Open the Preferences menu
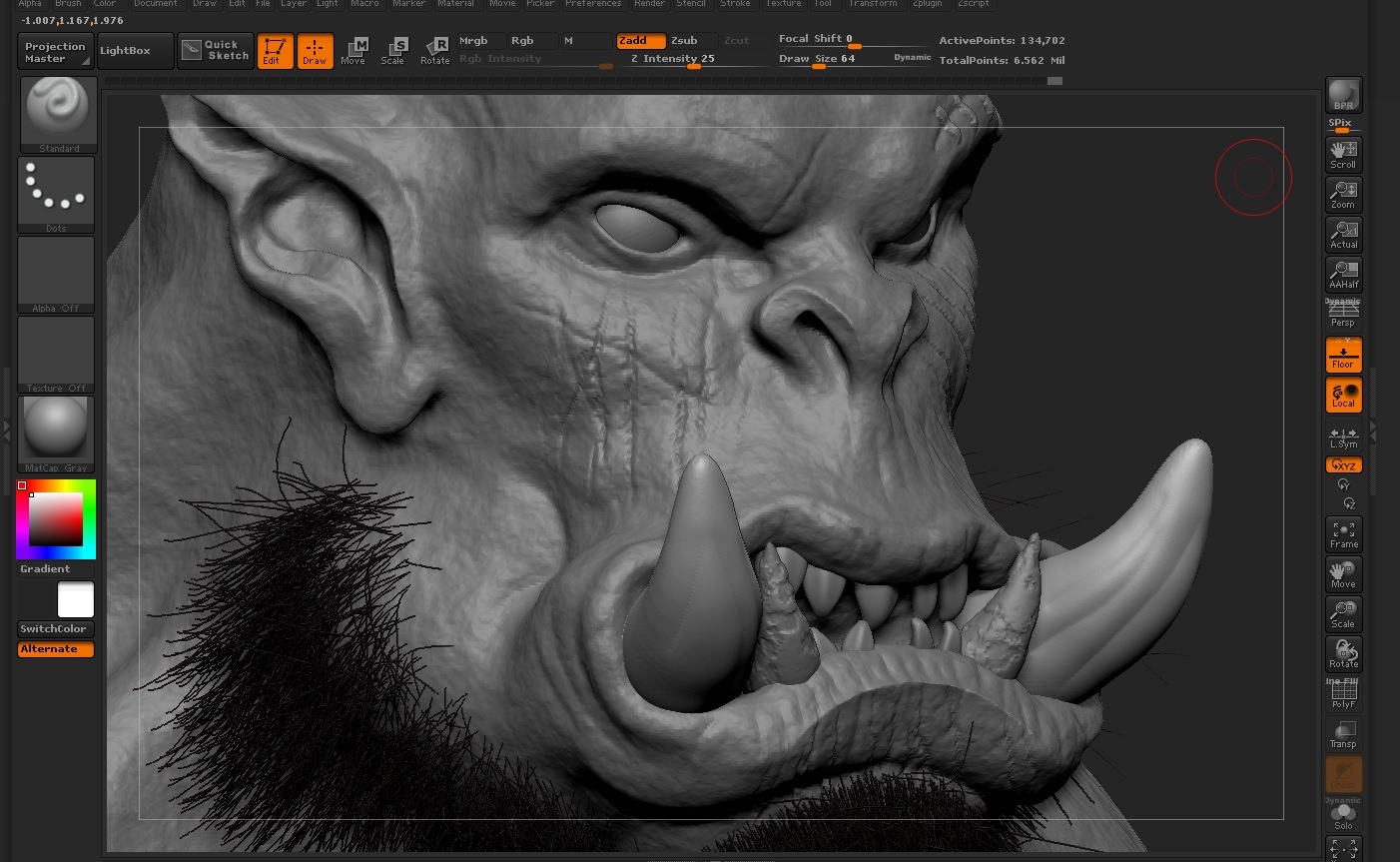This screenshot has height=862, width=1400. [x=593, y=4]
